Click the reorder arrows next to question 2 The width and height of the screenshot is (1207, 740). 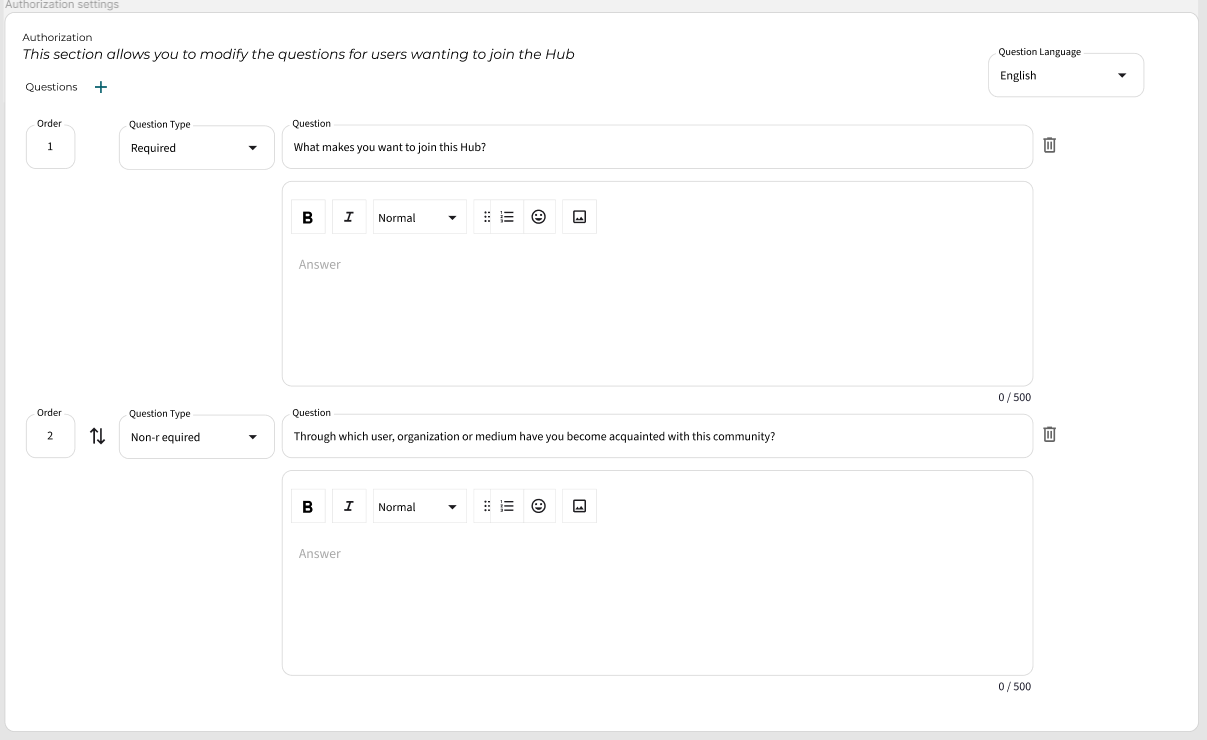point(95,436)
